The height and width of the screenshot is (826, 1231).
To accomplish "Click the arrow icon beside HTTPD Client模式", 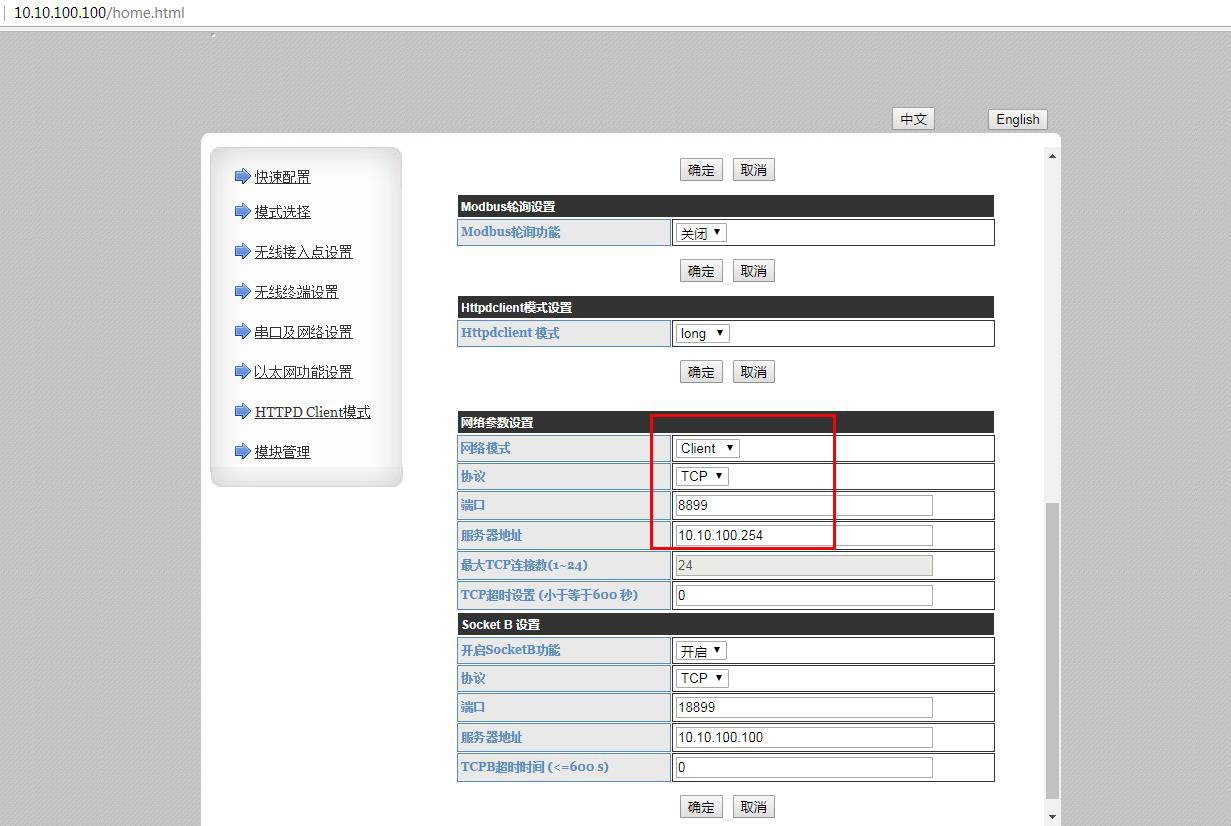I will click(x=242, y=412).
